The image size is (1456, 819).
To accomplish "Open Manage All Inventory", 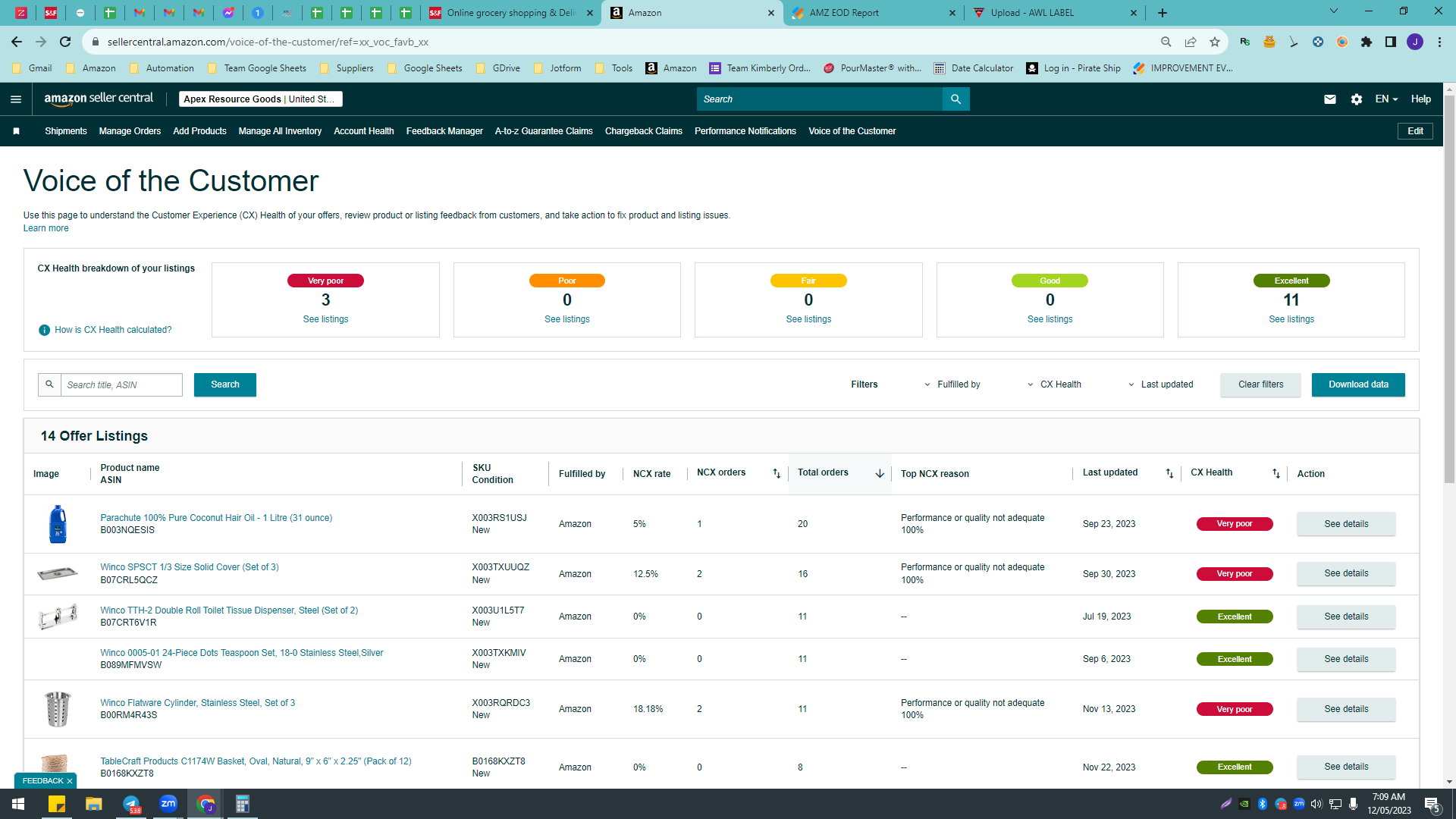I will 280,131.
